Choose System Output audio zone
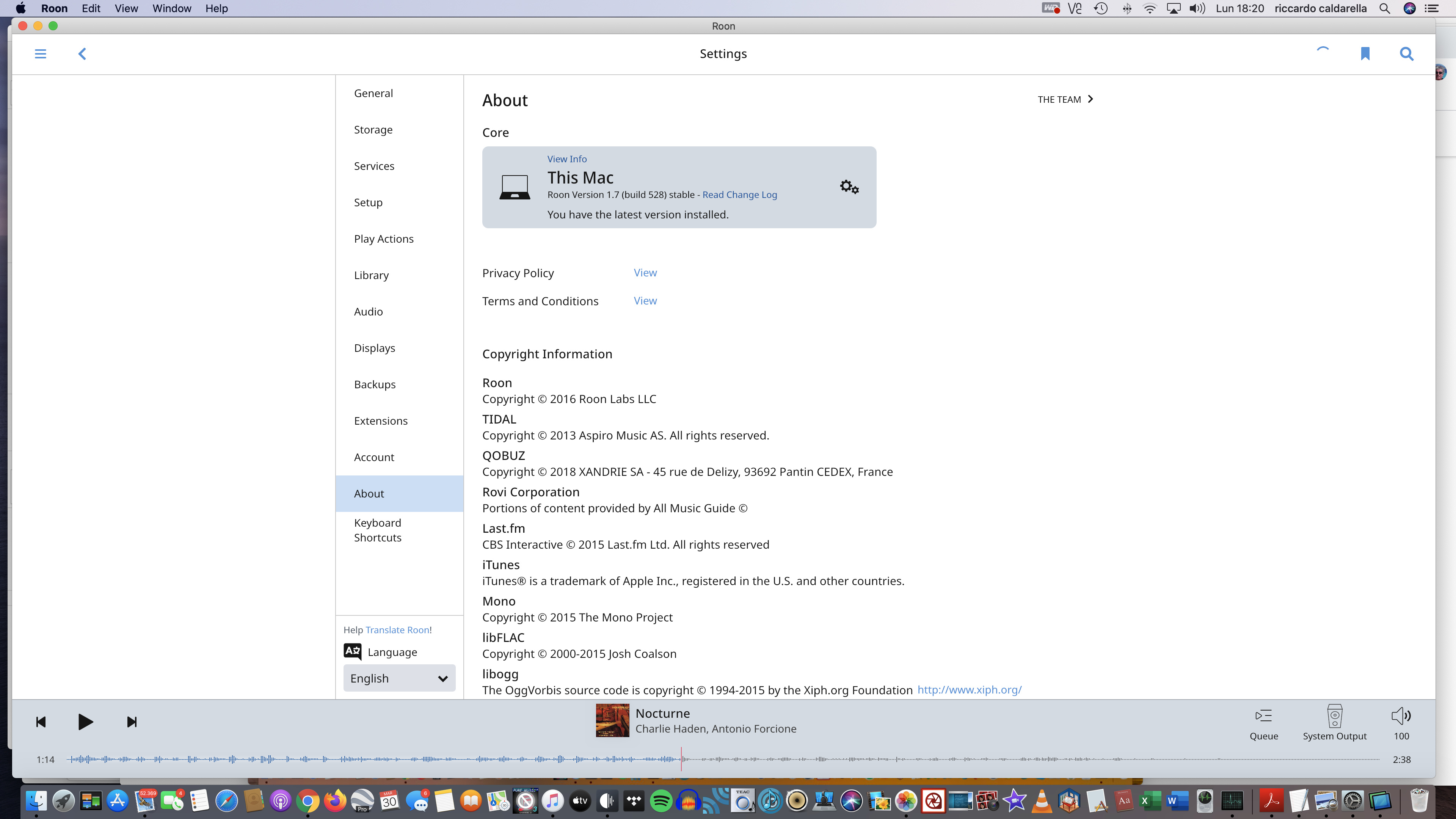The image size is (1456, 819). coord(1335,723)
